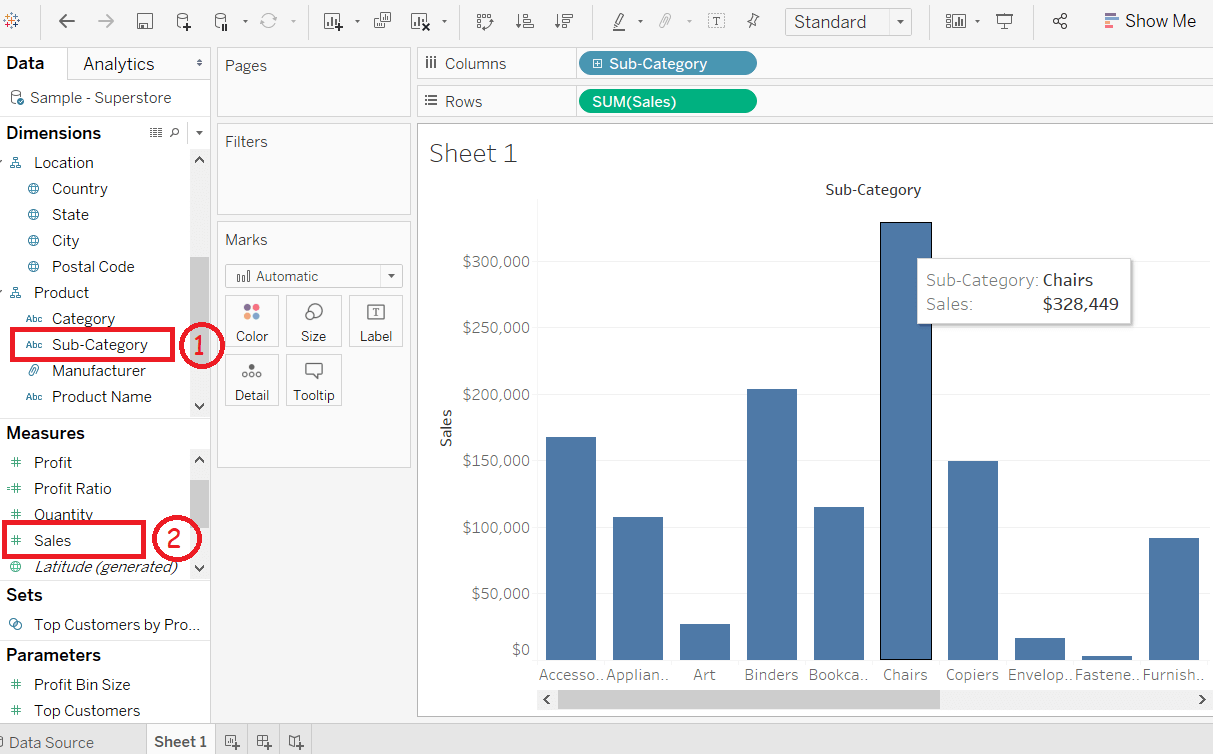Click the group members paperclip icon
The width and height of the screenshot is (1213, 754).
pos(665,21)
